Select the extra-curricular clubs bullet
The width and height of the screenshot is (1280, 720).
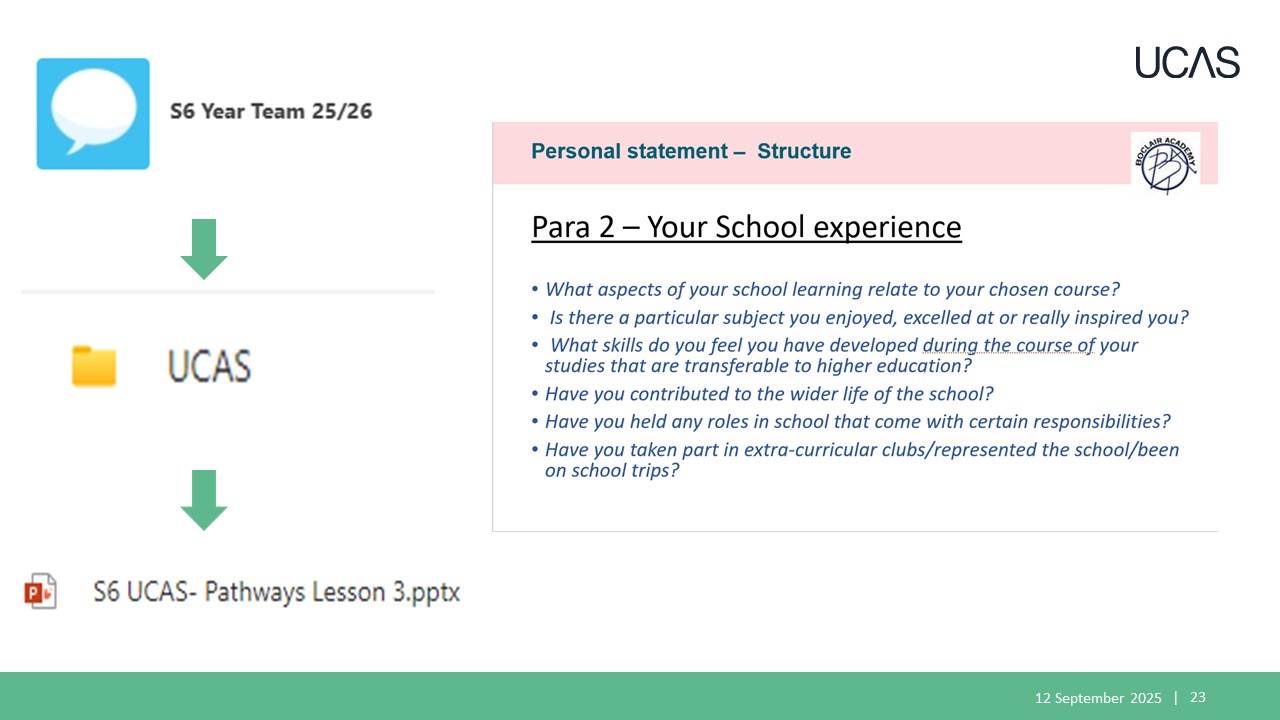click(855, 459)
